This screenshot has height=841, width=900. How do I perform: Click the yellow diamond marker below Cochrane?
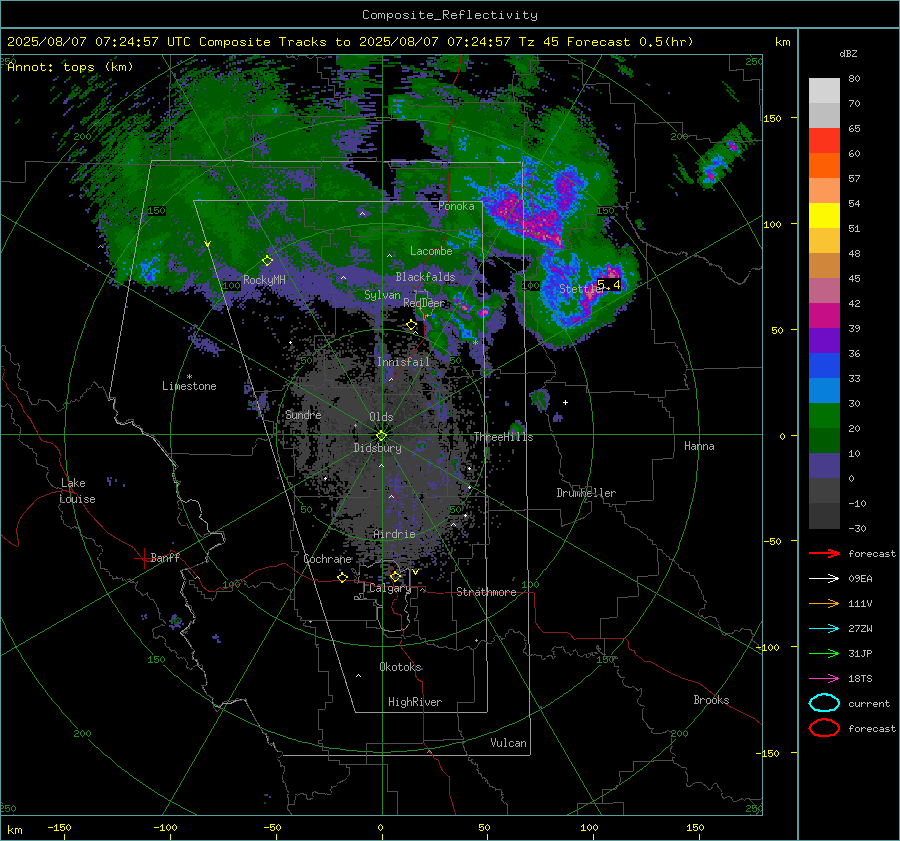click(x=343, y=577)
